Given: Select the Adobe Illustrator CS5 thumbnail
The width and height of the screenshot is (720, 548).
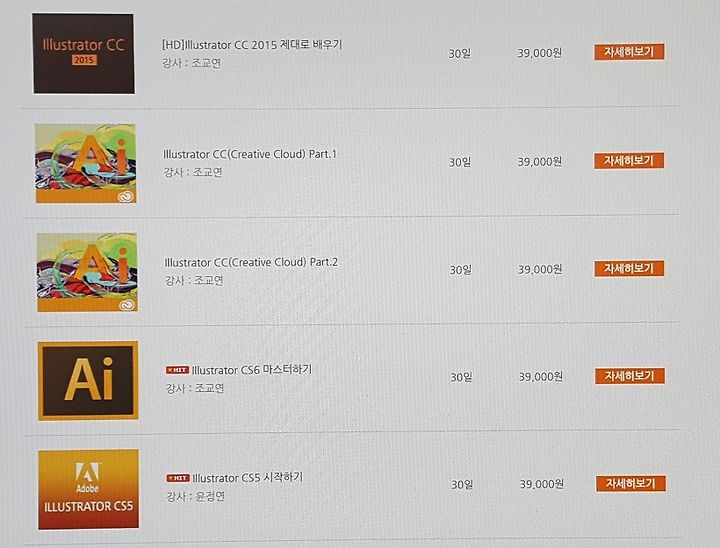Looking at the screenshot, I should tap(89, 489).
